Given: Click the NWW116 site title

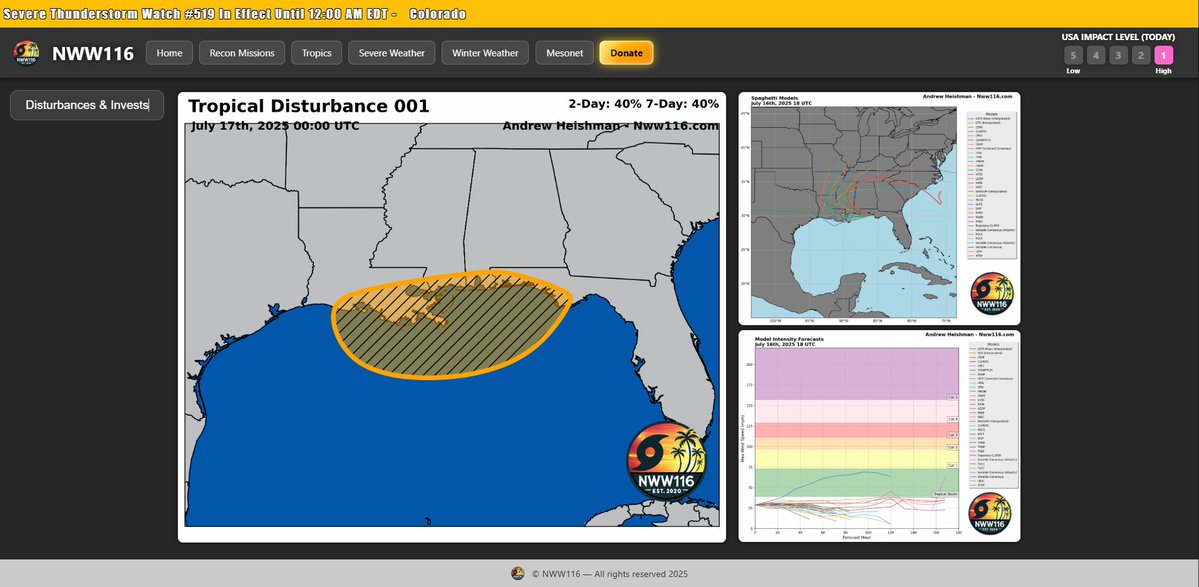Looking at the screenshot, I should click(x=93, y=54).
